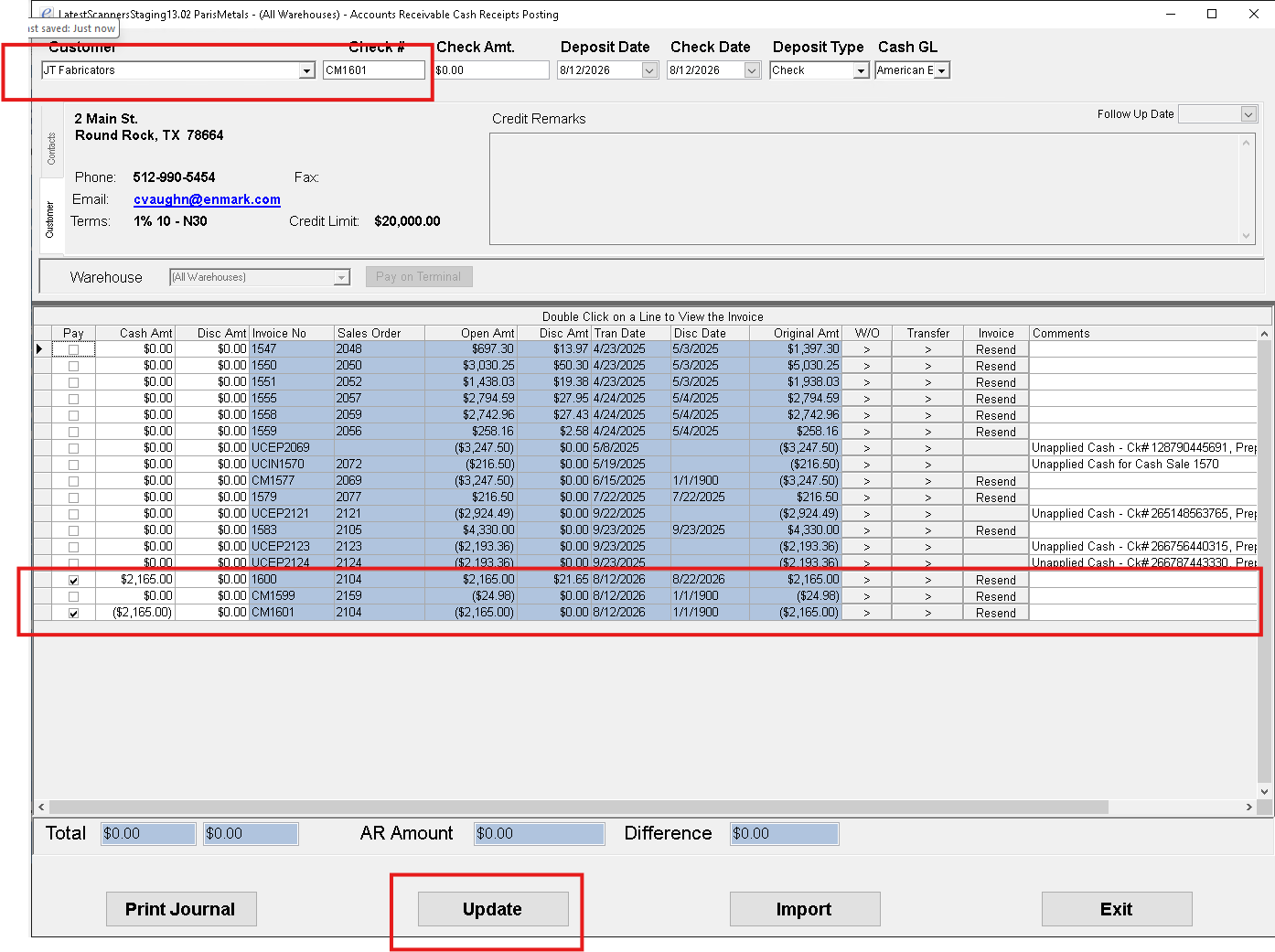Click inside the Credit Remarks text box
Screen dimensions: 1275x952
[x=873, y=189]
